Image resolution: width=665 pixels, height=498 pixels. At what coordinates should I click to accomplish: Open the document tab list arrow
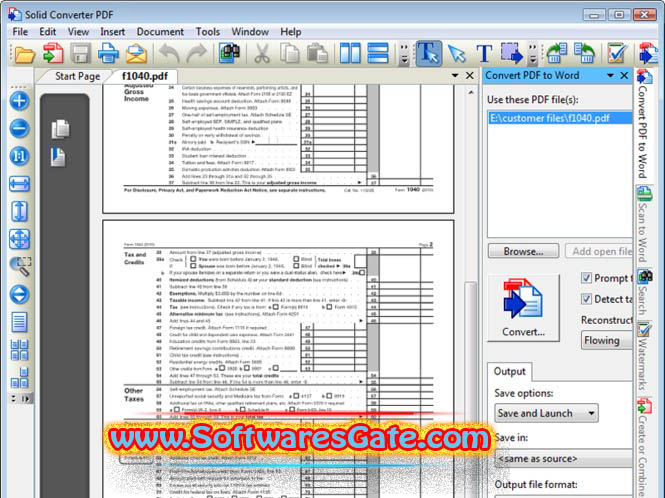coord(455,76)
